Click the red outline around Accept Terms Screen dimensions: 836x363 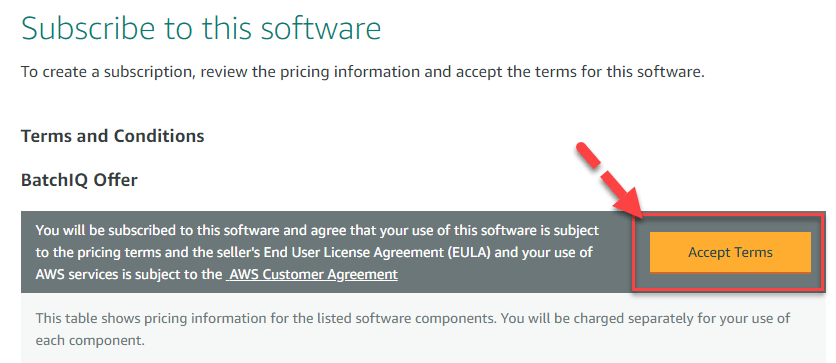click(x=729, y=253)
